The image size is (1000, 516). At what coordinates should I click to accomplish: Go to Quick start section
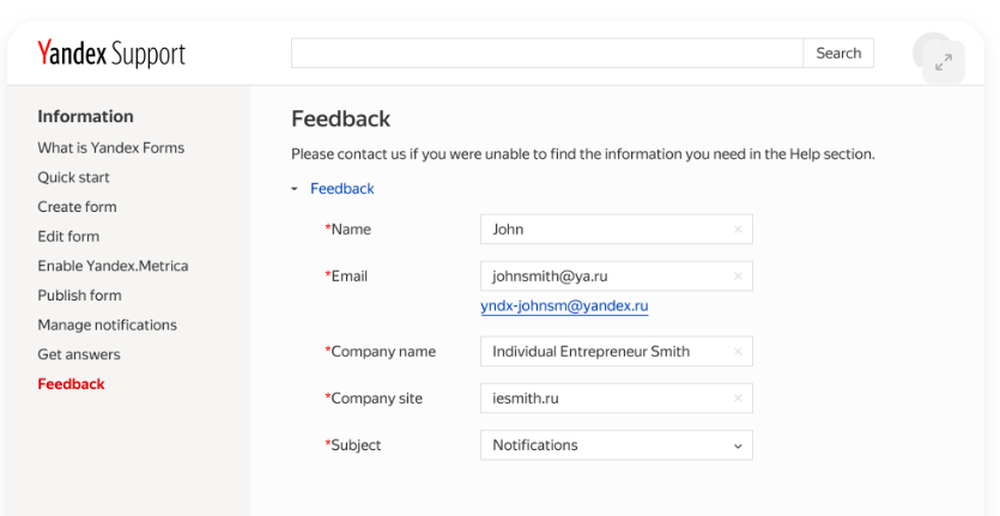pos(73,177)
